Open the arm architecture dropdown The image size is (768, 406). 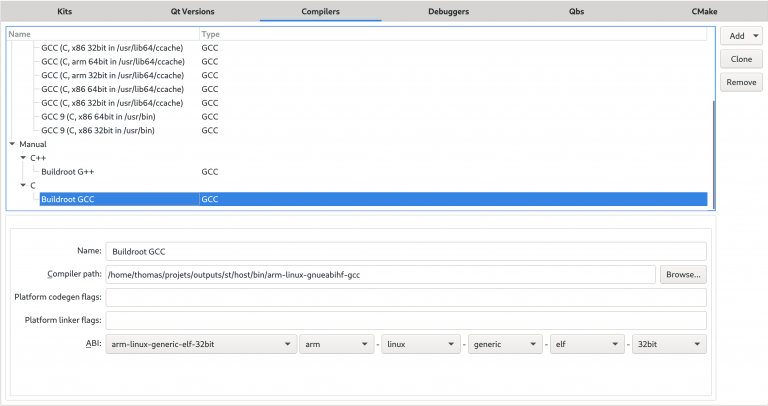coord(337,344)
